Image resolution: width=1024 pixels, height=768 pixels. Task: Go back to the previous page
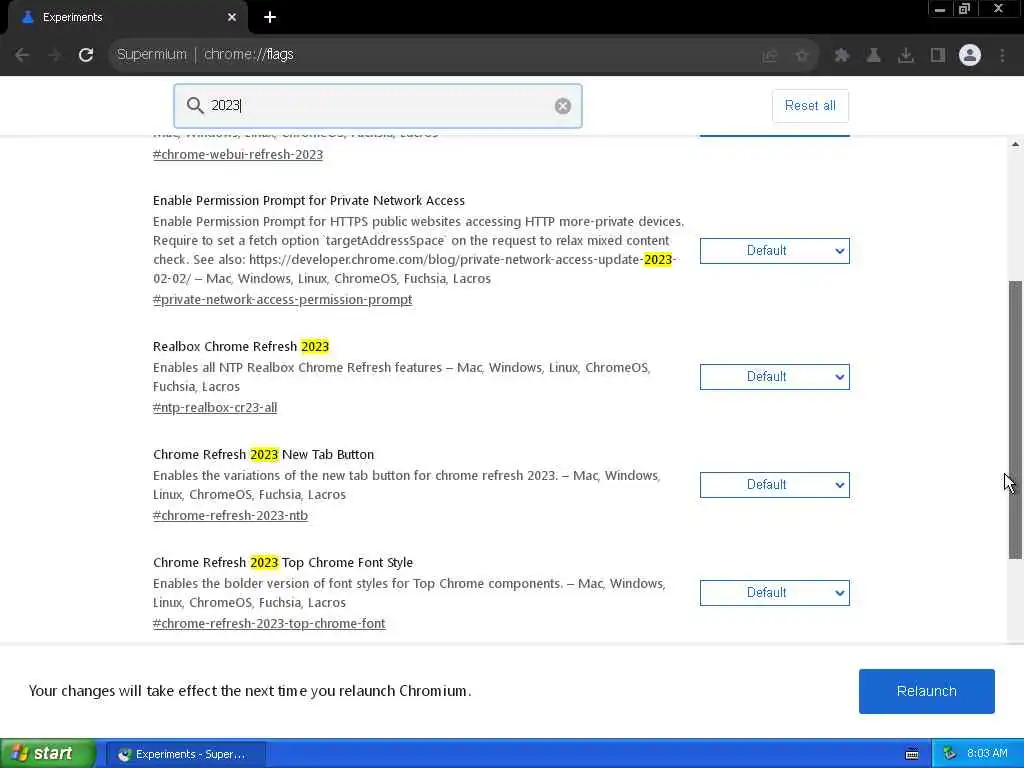coord(22,55)
